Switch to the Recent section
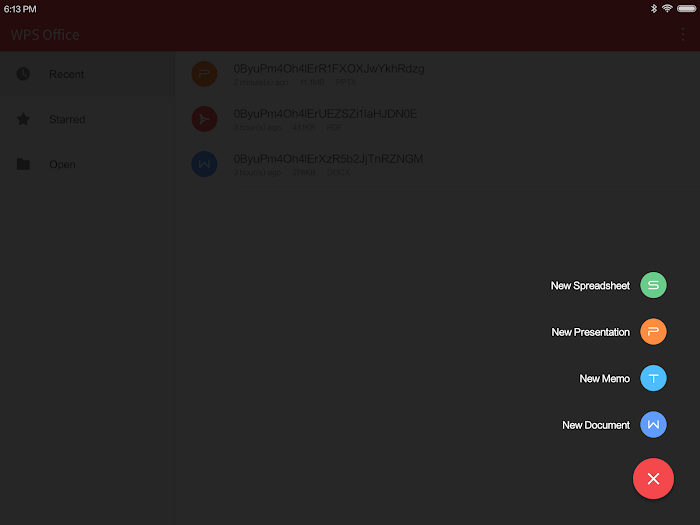 click(x=67, y=74)
